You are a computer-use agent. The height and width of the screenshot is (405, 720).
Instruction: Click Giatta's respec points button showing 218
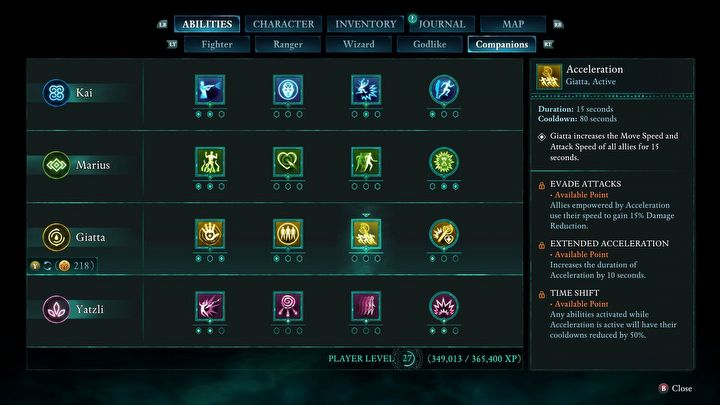coord(62,265)
